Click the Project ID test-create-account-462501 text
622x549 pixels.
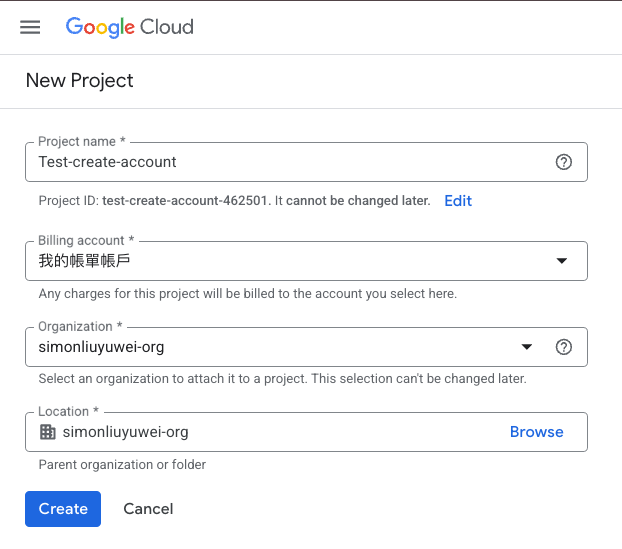[185, 200]
